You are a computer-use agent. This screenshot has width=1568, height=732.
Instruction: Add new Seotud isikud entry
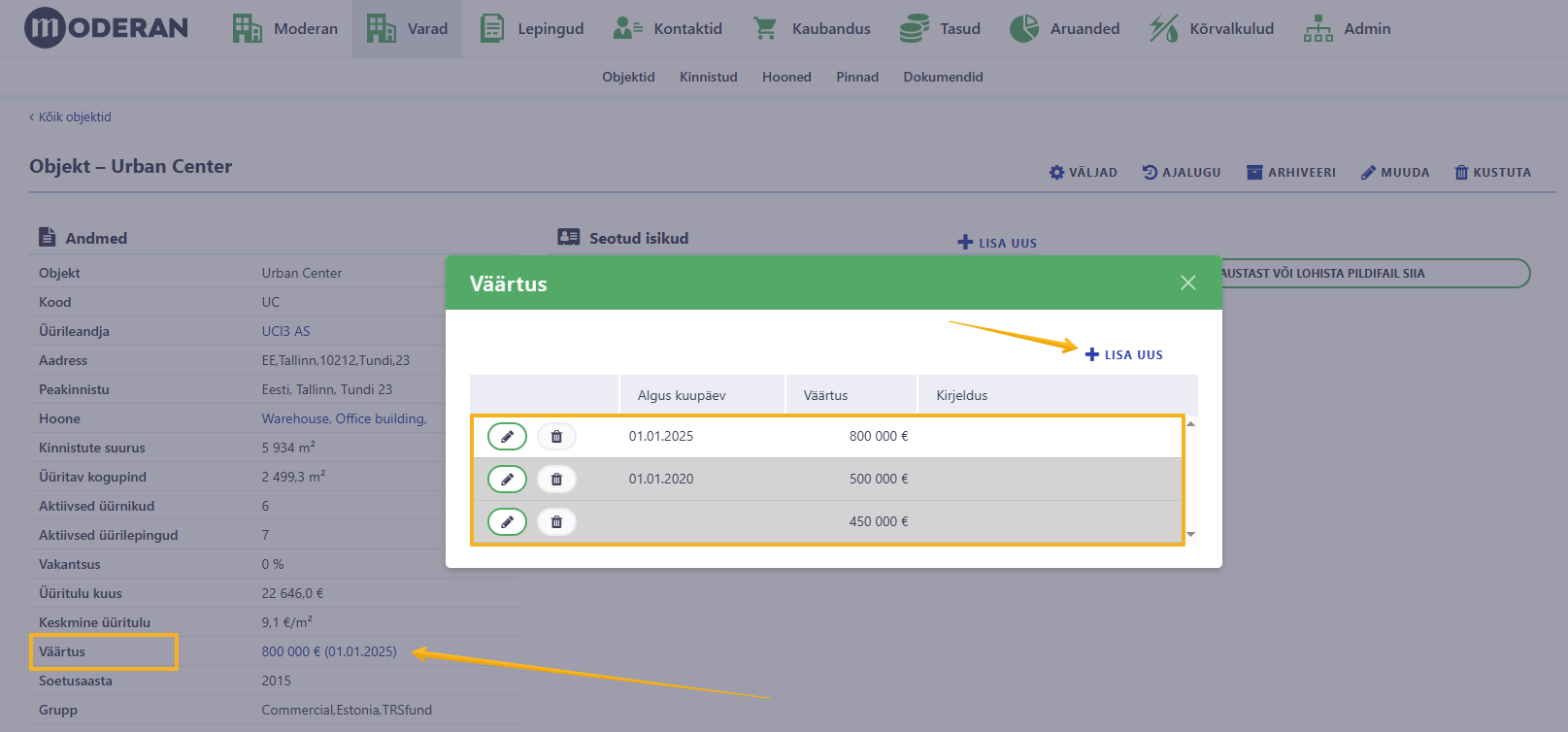(997, 243)
